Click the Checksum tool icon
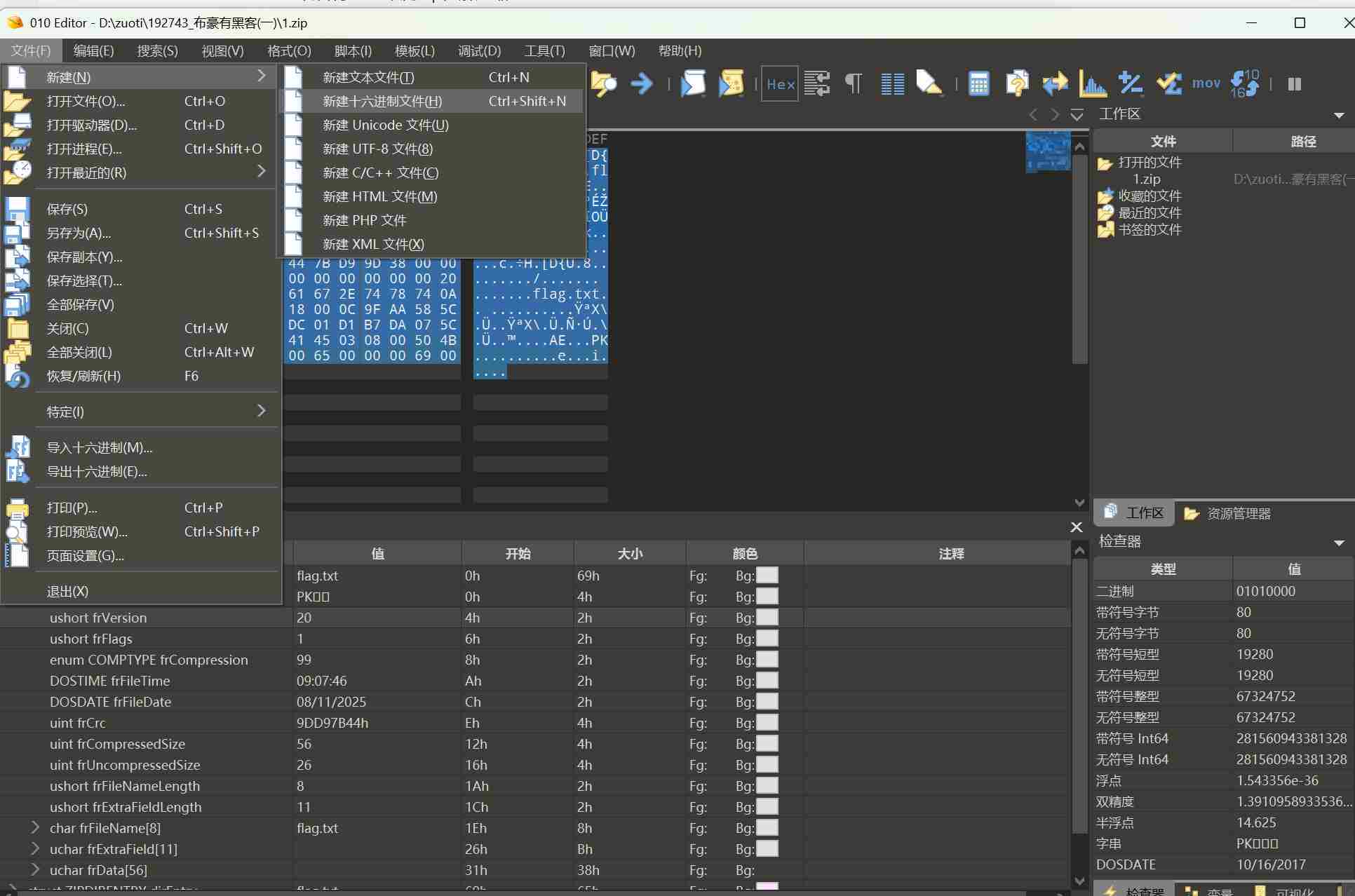Image resolution: width=1355 pixels, height=896 pixels. 1168,83
